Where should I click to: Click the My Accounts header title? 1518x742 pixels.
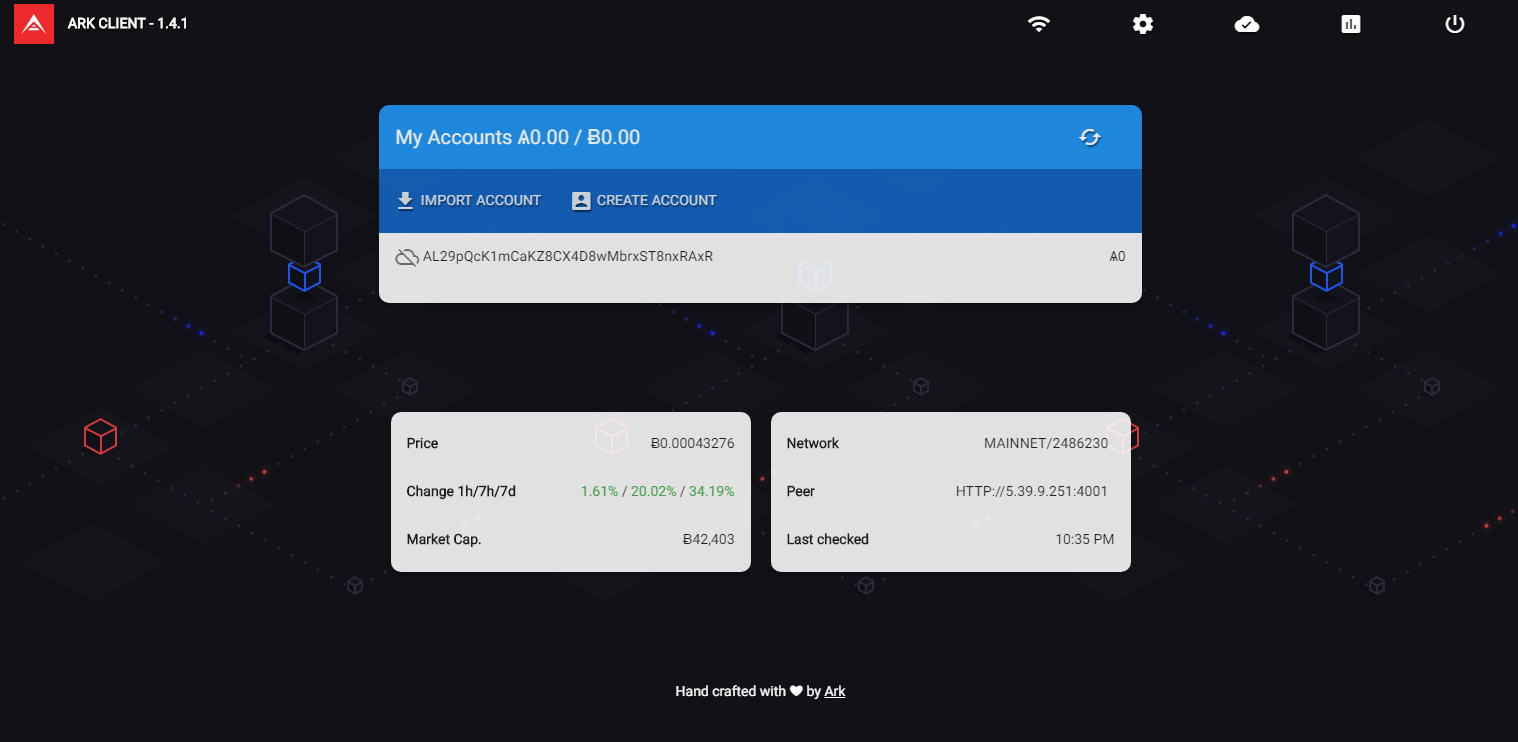click(518, 137)
